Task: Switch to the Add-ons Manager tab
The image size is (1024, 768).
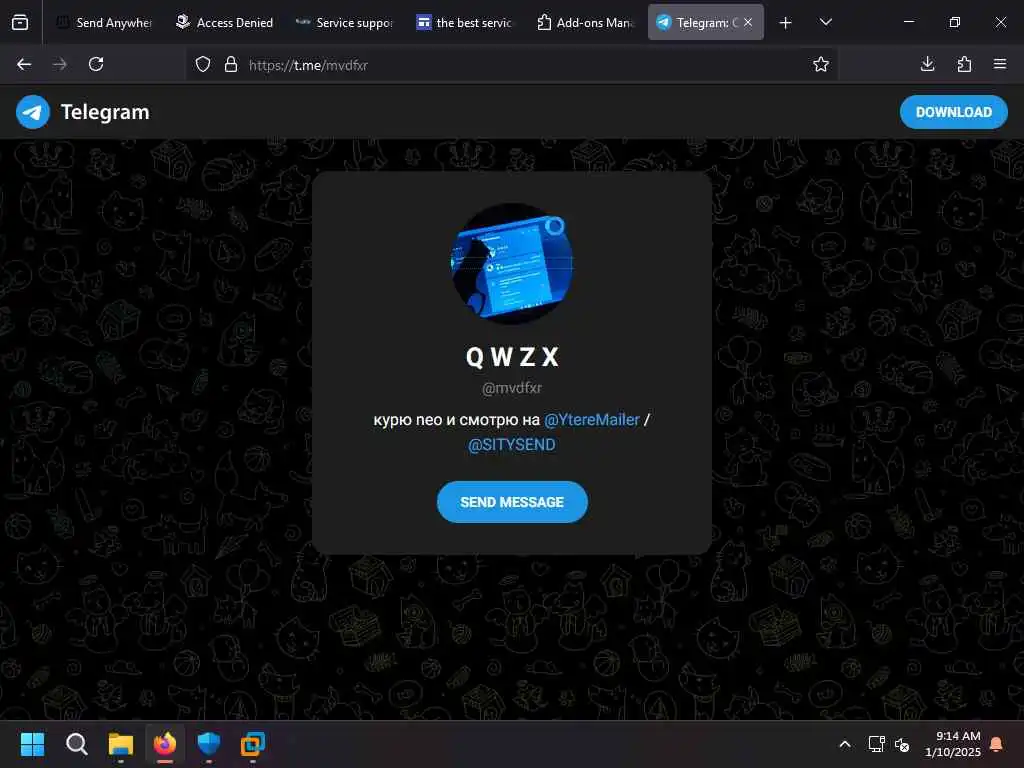Action: 584,22
